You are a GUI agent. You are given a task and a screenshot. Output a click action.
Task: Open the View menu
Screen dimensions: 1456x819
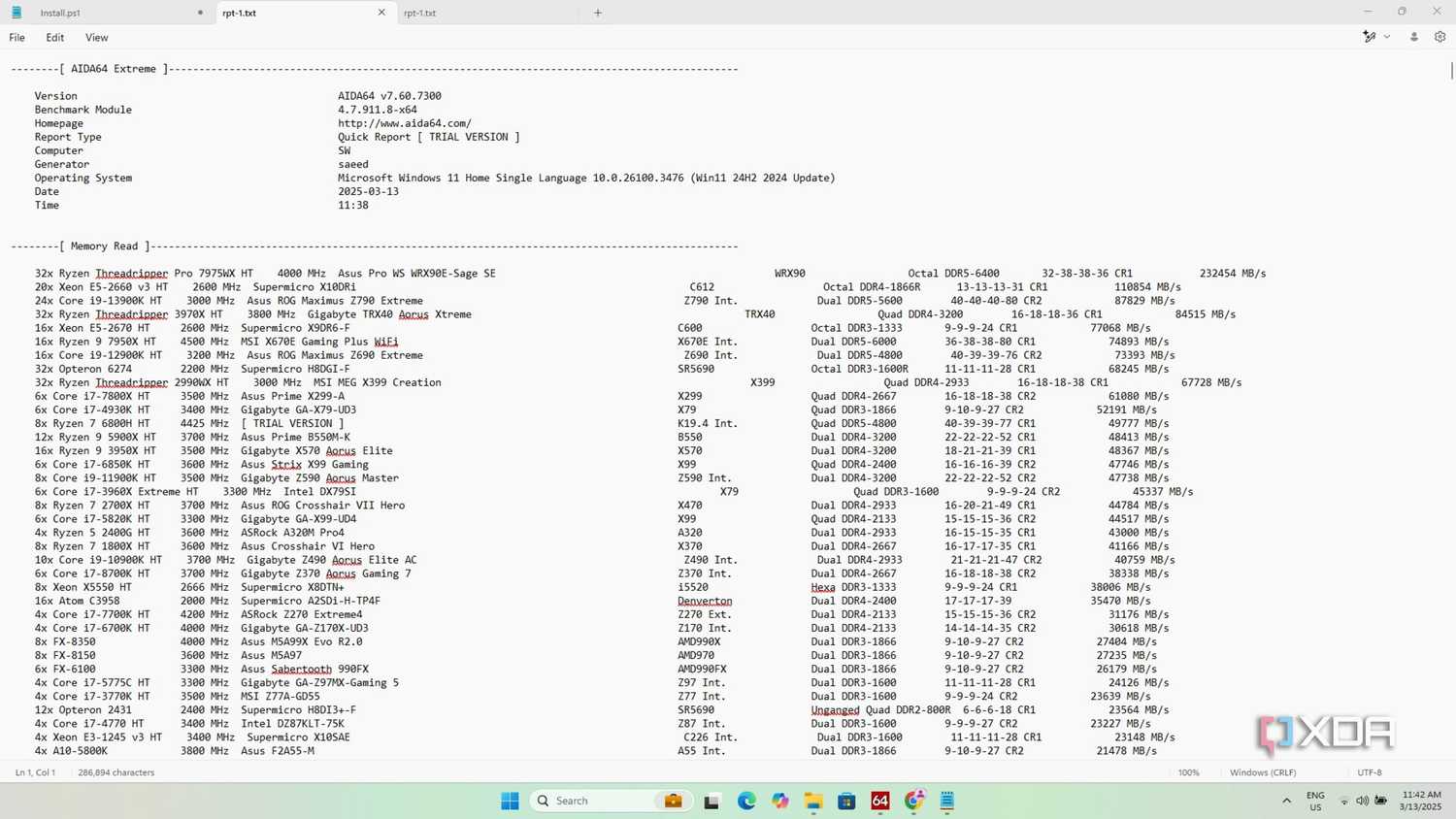97,38
